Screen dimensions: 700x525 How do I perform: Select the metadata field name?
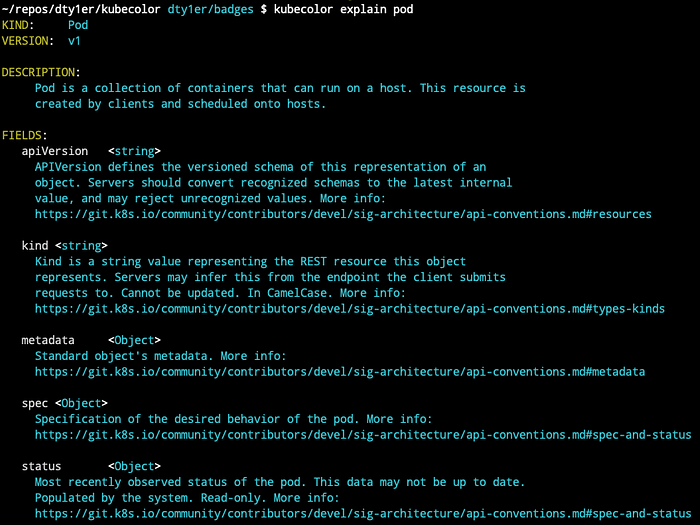[48, 340]
